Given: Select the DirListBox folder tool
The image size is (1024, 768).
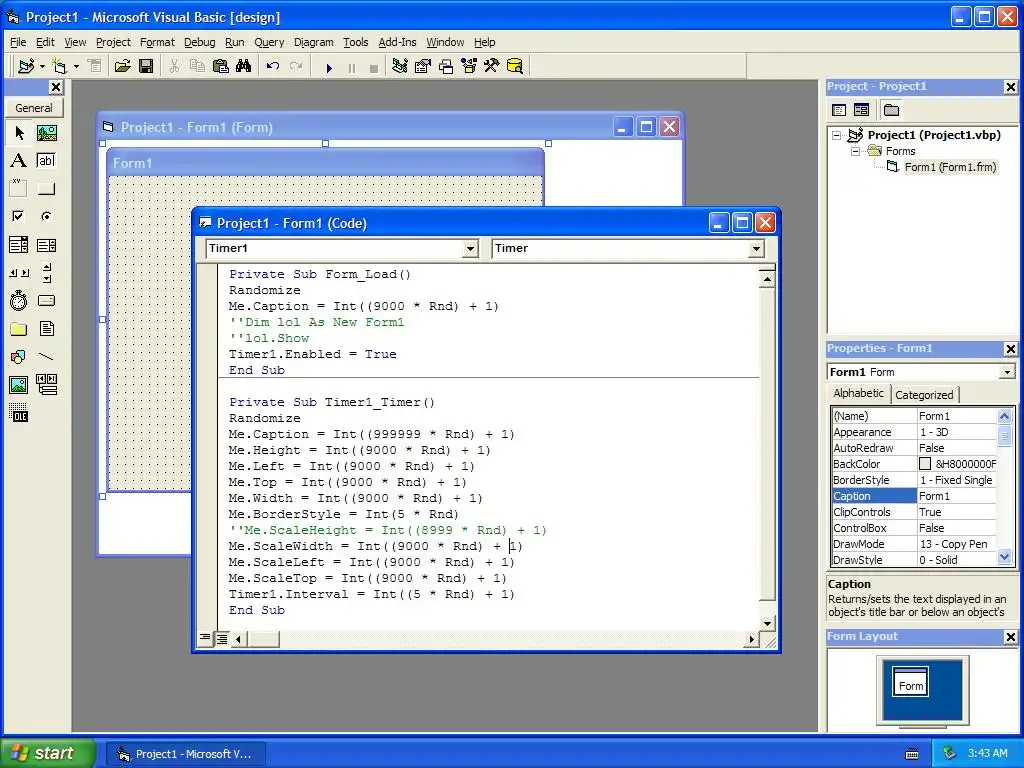Looking at the screenshot, I should (x=19, y=328).
